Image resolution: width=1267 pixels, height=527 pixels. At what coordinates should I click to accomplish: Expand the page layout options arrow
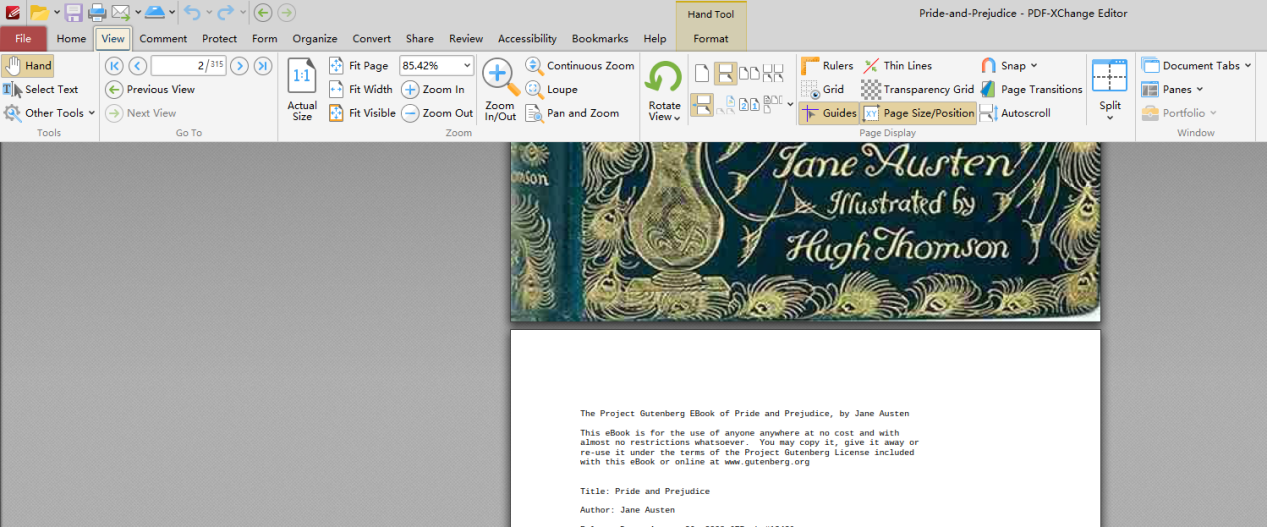pos(790,104)
